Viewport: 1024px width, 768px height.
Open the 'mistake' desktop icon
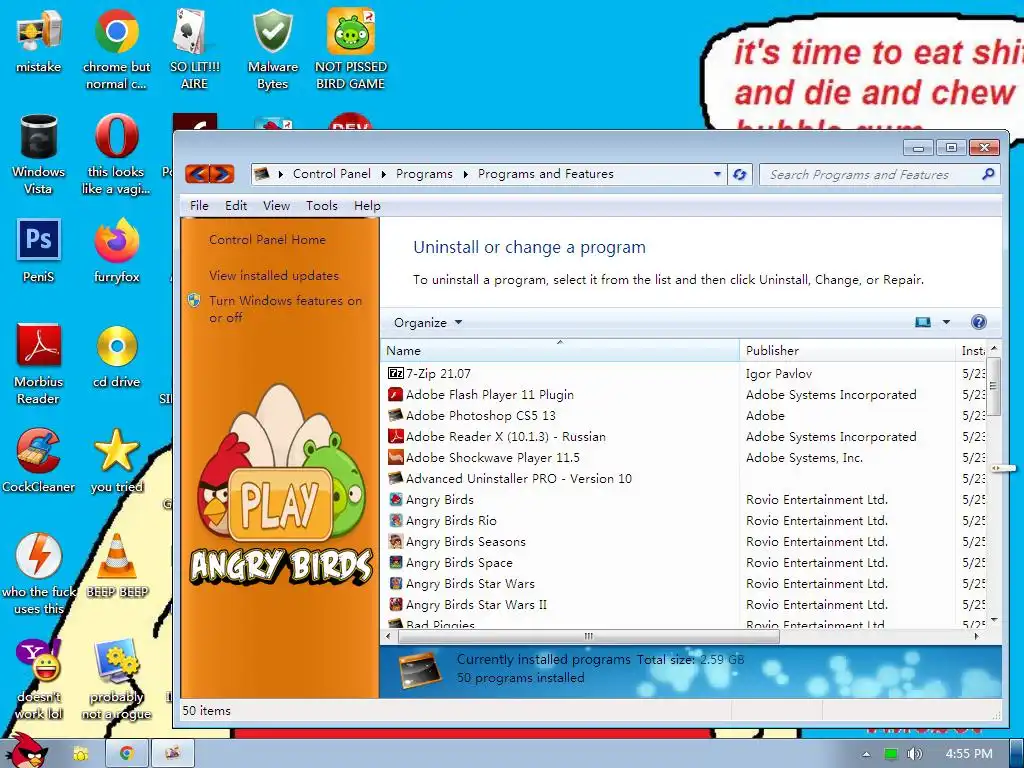39,41
